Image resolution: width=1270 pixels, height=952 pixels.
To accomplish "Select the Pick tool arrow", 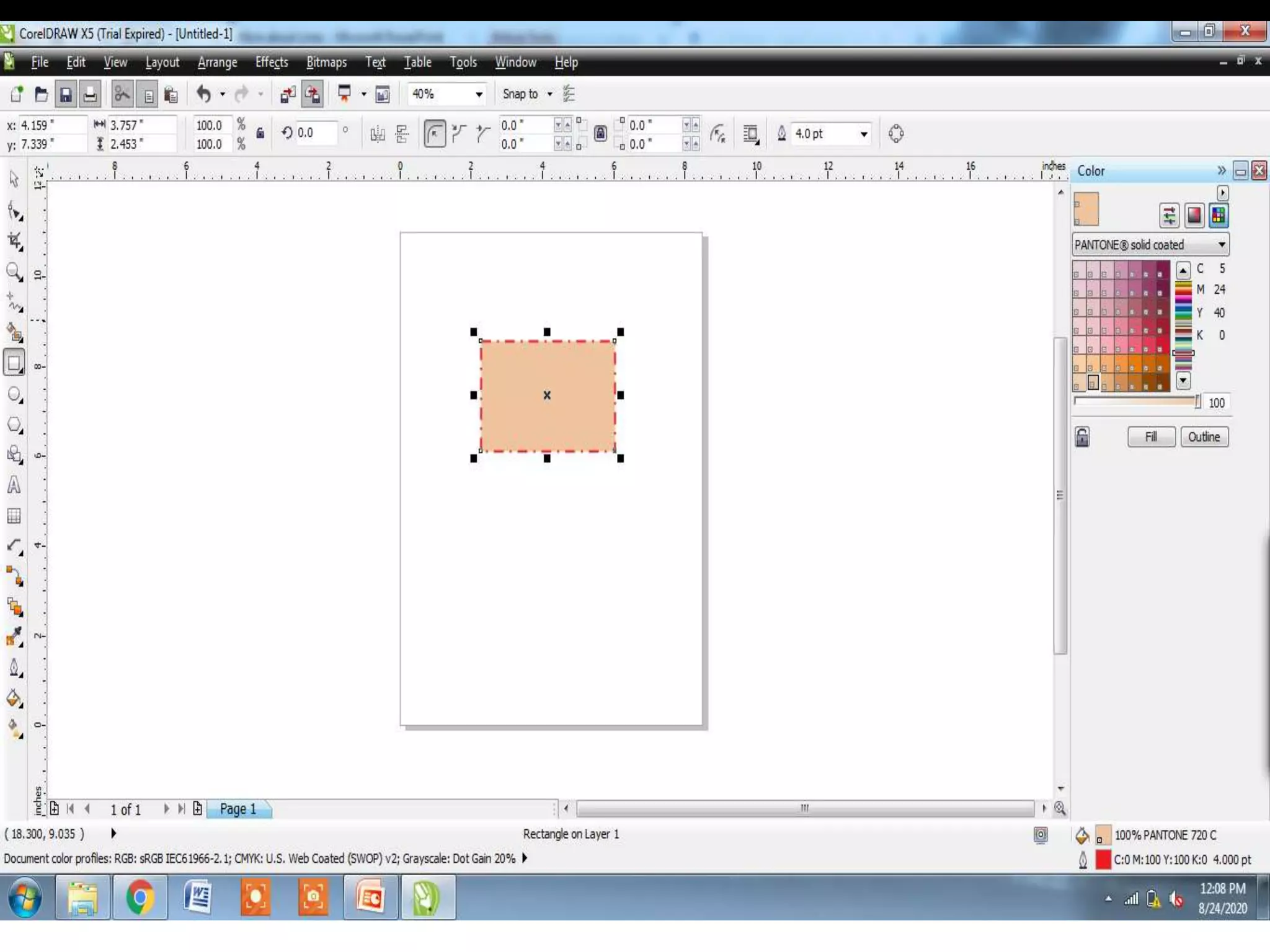I will pyautogui.click(x=14, y=180).
